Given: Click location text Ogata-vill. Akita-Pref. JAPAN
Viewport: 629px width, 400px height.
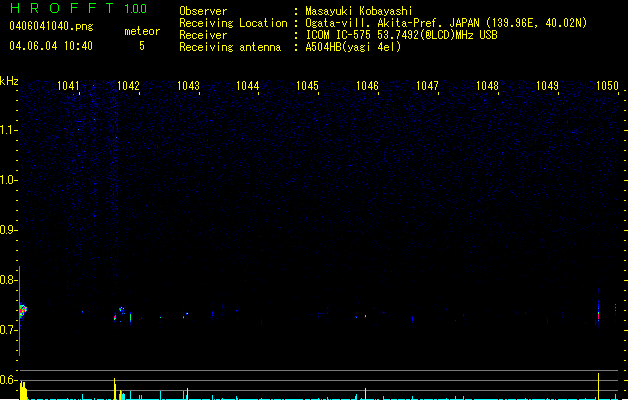Looking at the screenshot, I should (392, 23).
